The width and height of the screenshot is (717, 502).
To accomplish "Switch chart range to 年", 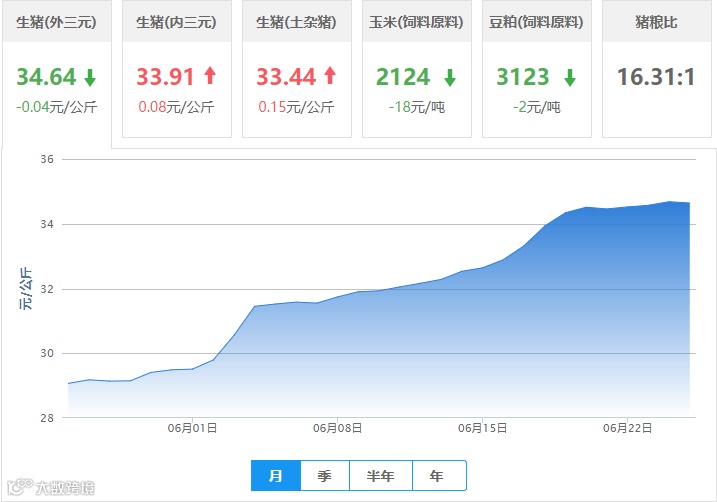I will [x=439, y=475].
